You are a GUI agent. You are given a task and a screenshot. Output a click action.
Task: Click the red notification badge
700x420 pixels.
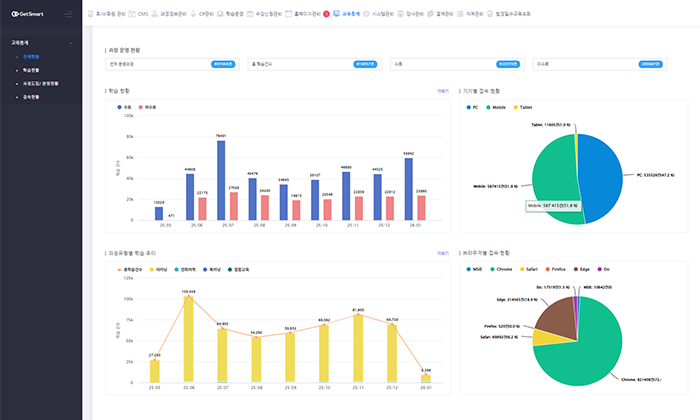326,15
